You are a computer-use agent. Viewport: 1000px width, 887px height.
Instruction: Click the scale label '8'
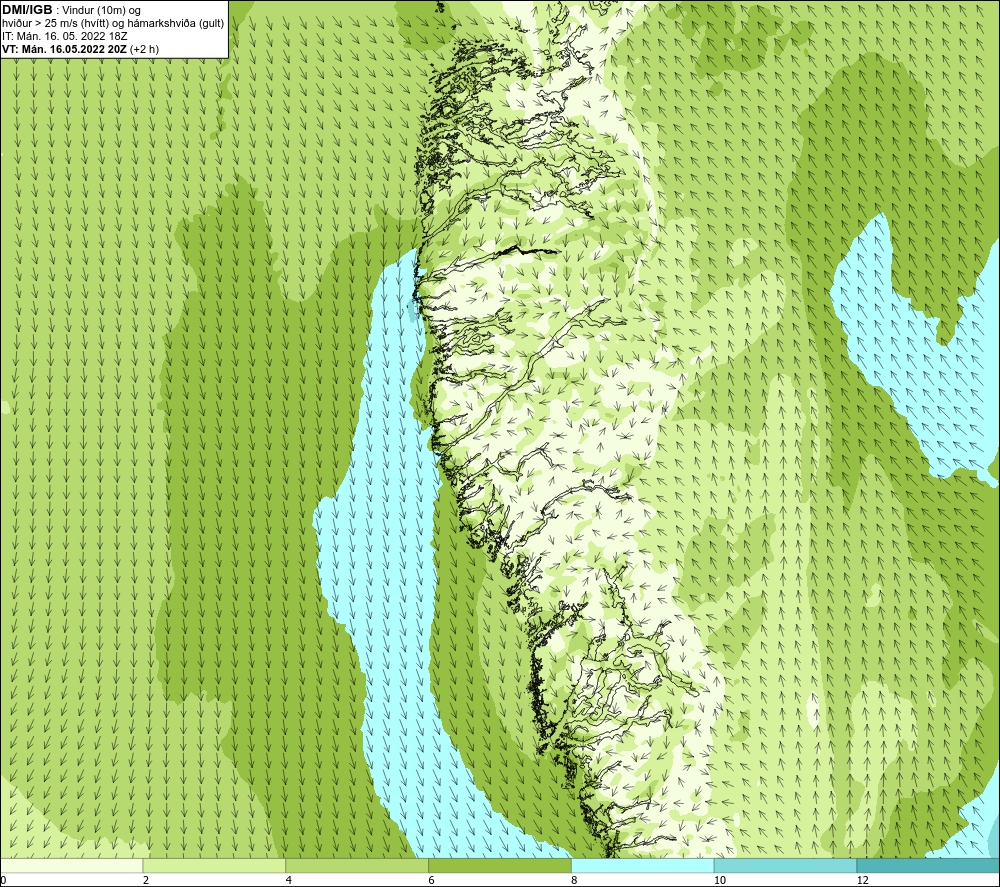point(575,880)
